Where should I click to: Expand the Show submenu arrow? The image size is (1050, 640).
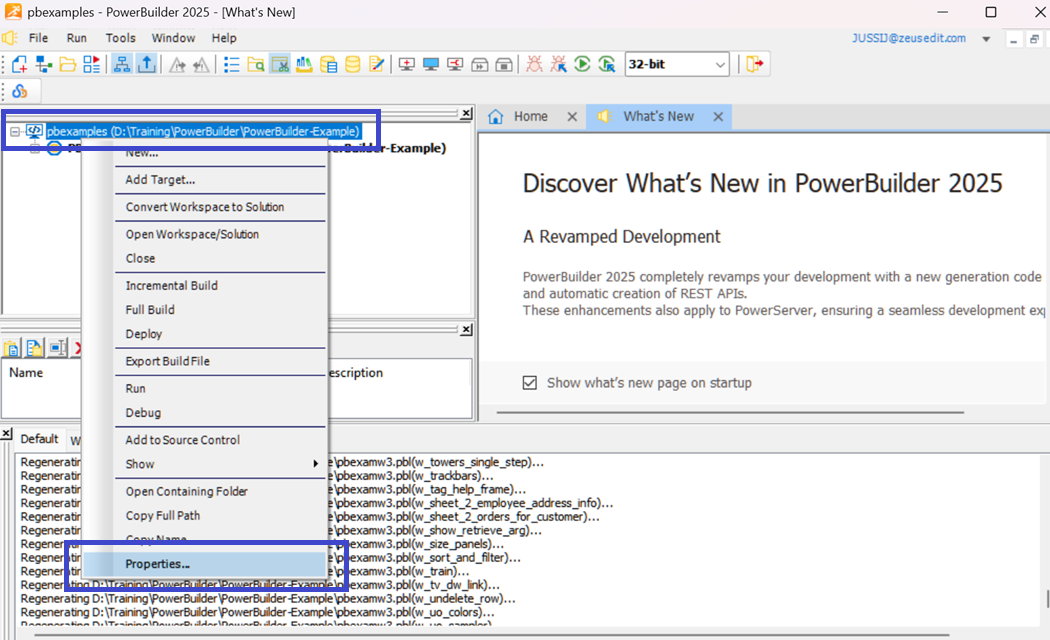[315, 464]
